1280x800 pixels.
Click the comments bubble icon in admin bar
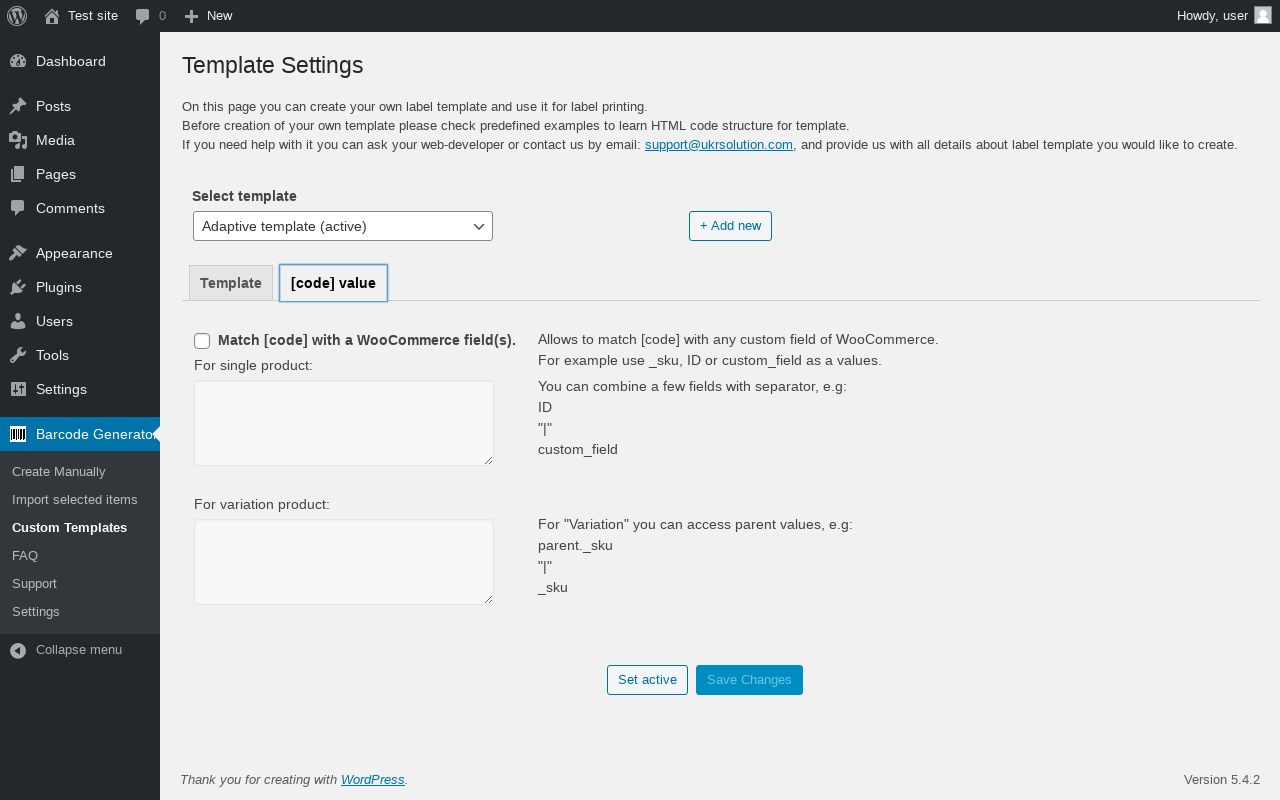point(143,16)
